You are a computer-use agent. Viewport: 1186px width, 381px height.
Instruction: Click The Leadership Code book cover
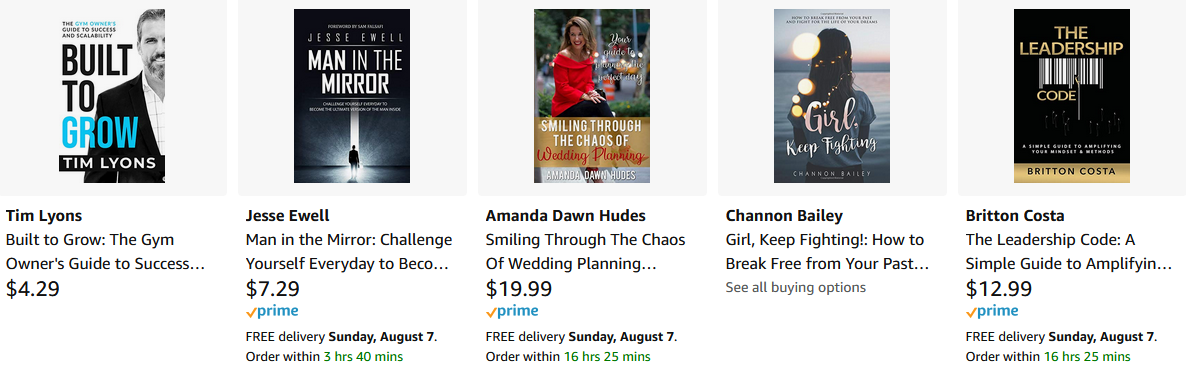1072,96
